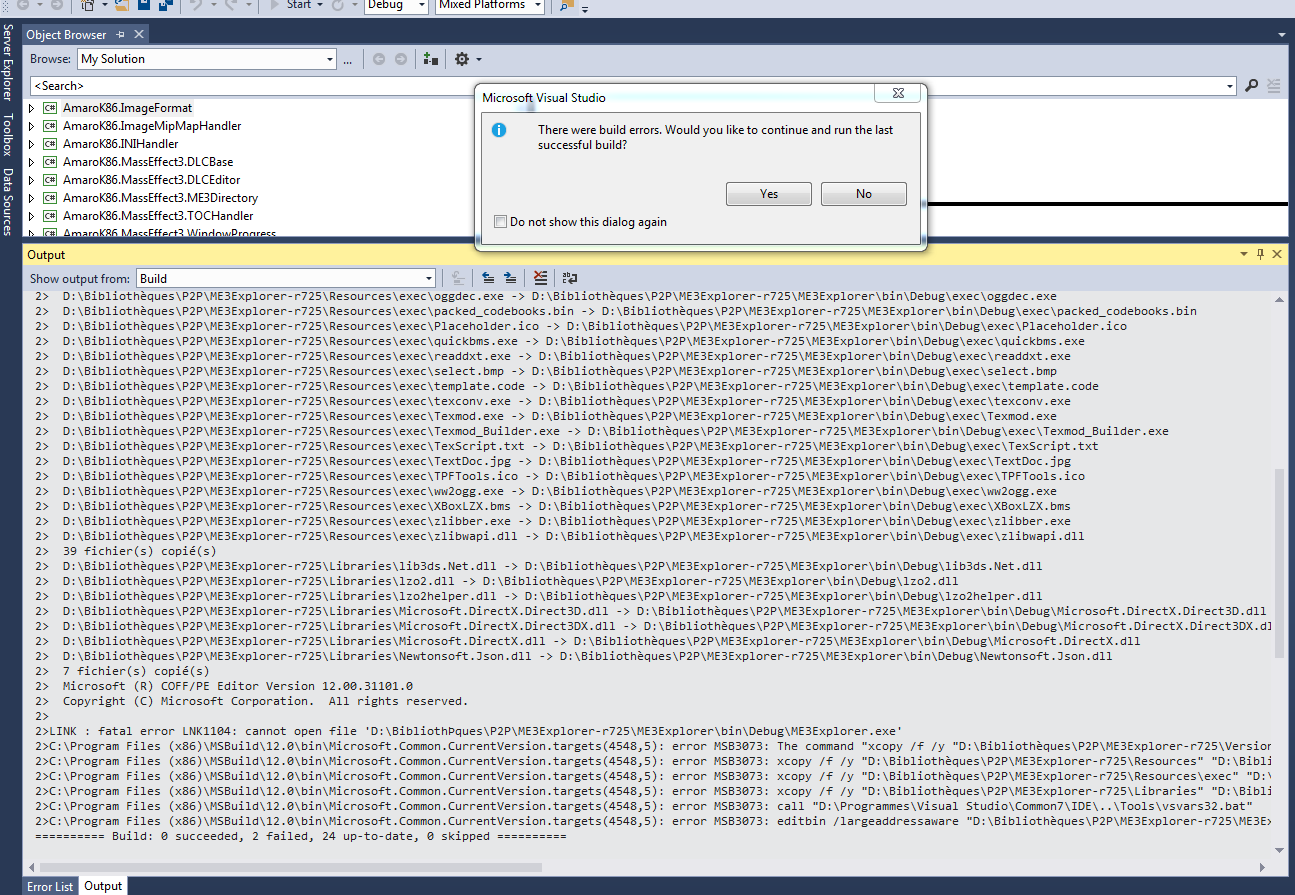Open the search history dropdown arrow
1295x895 pixels.
[x=1230, y=86]
